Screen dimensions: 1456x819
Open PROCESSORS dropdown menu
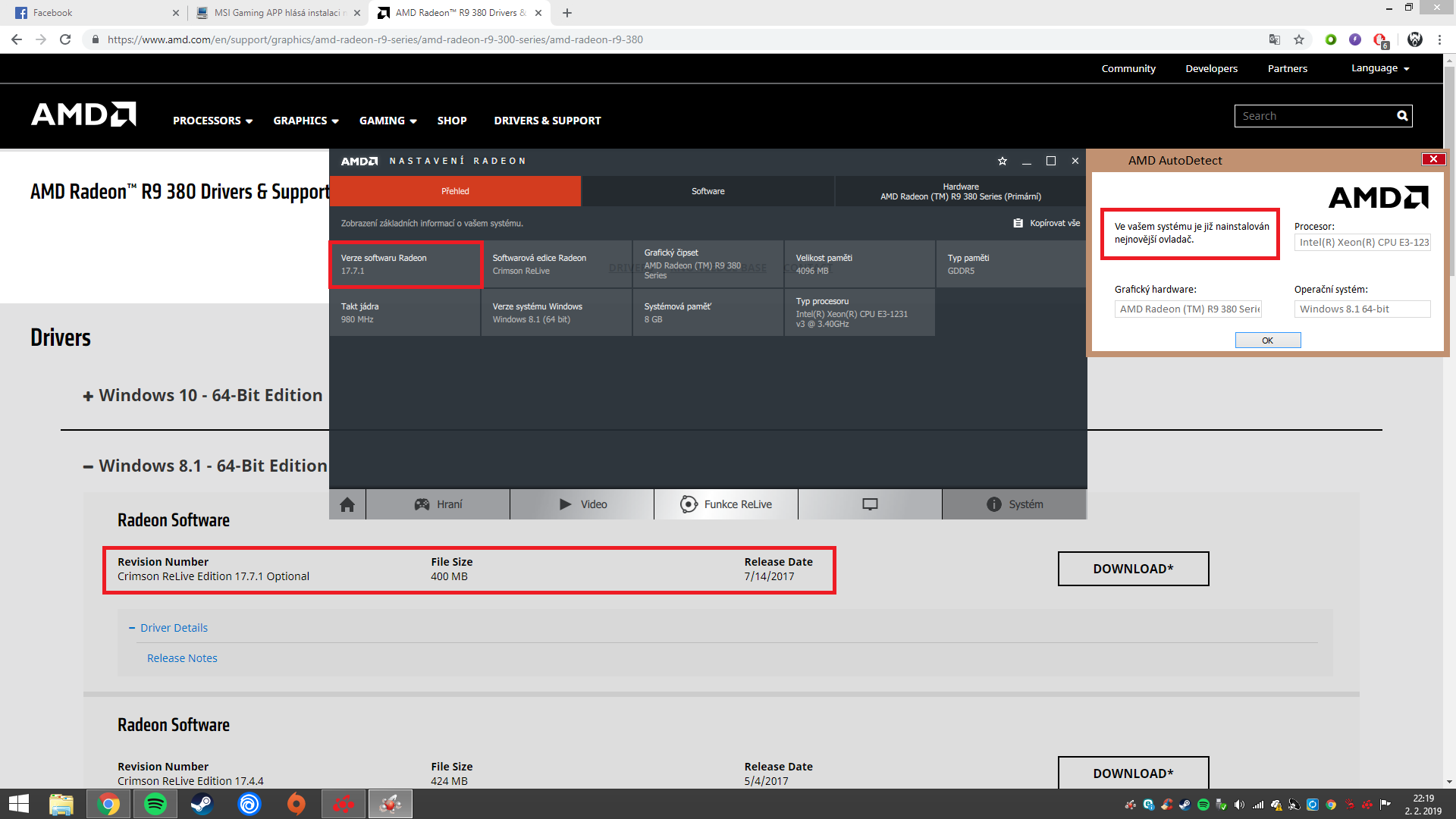pyautogui.click(x=212, y=121)
